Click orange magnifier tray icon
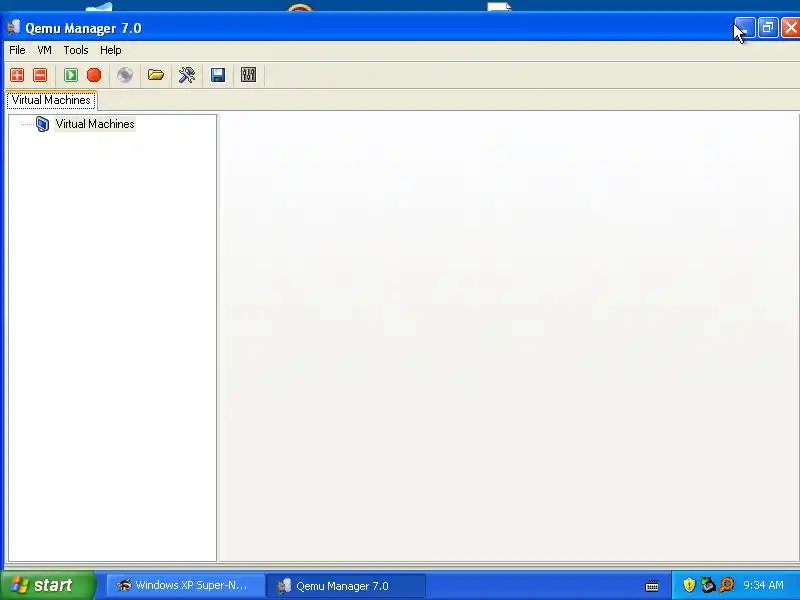Screen dimensions: 800x600 click(727, 585)
